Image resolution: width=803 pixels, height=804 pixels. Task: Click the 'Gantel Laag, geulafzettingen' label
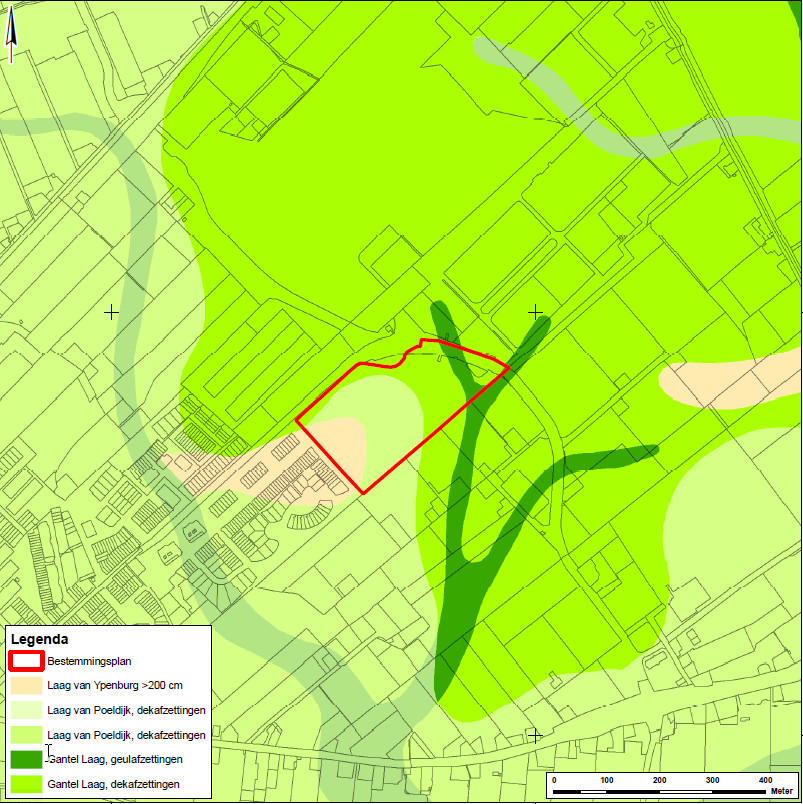(115, 759)
